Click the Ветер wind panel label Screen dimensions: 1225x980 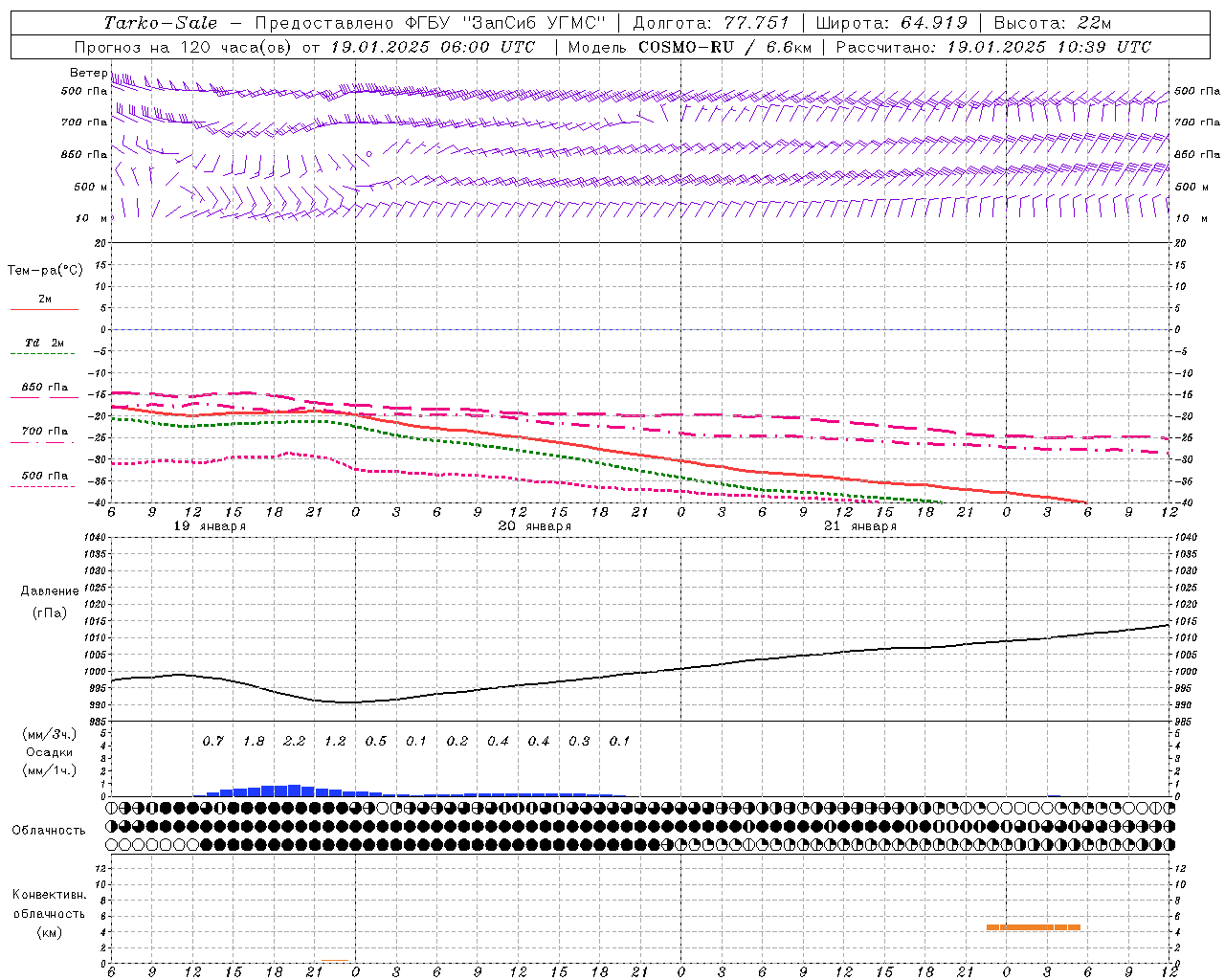coord(88,73)
